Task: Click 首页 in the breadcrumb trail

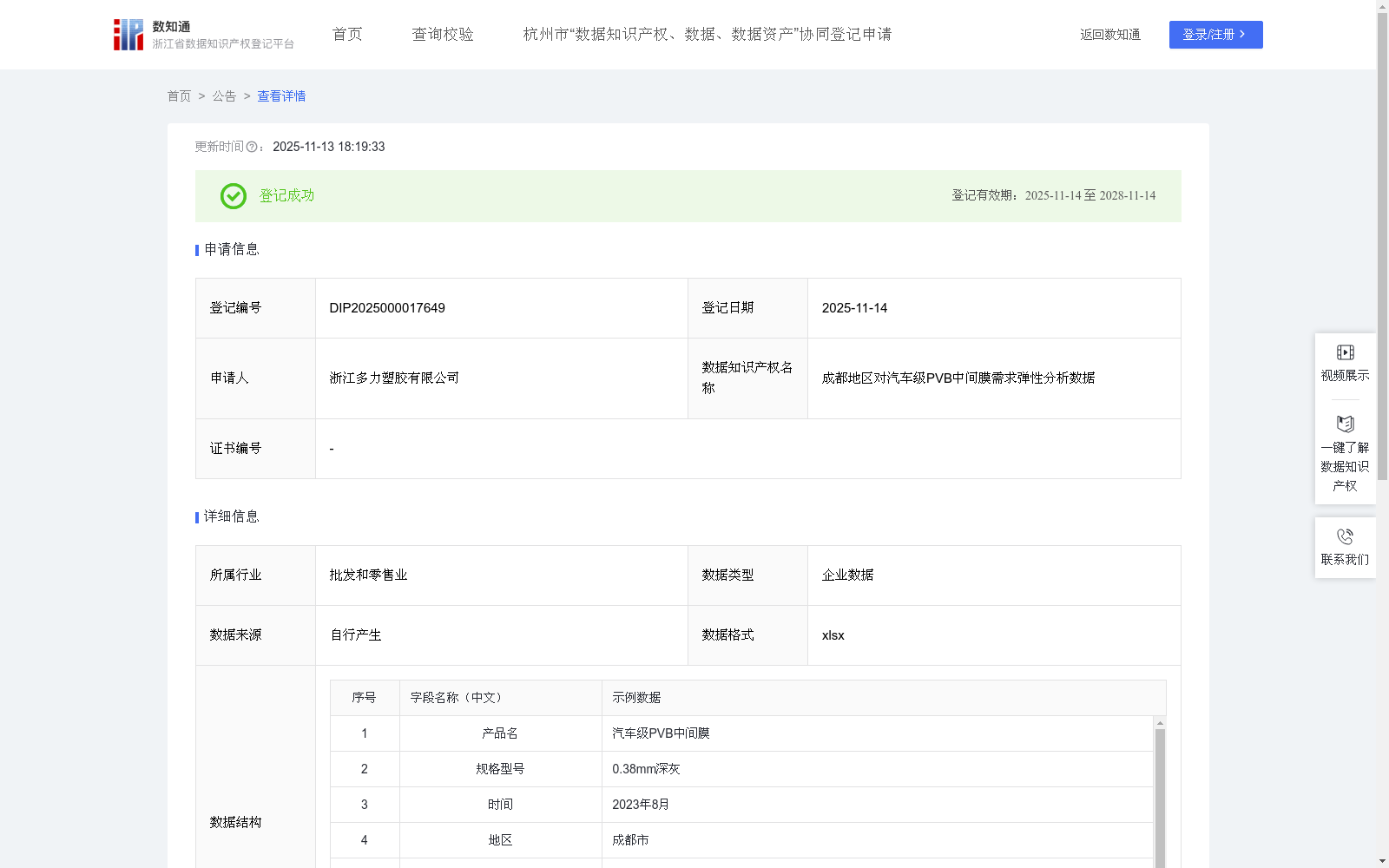Action: 179,96
